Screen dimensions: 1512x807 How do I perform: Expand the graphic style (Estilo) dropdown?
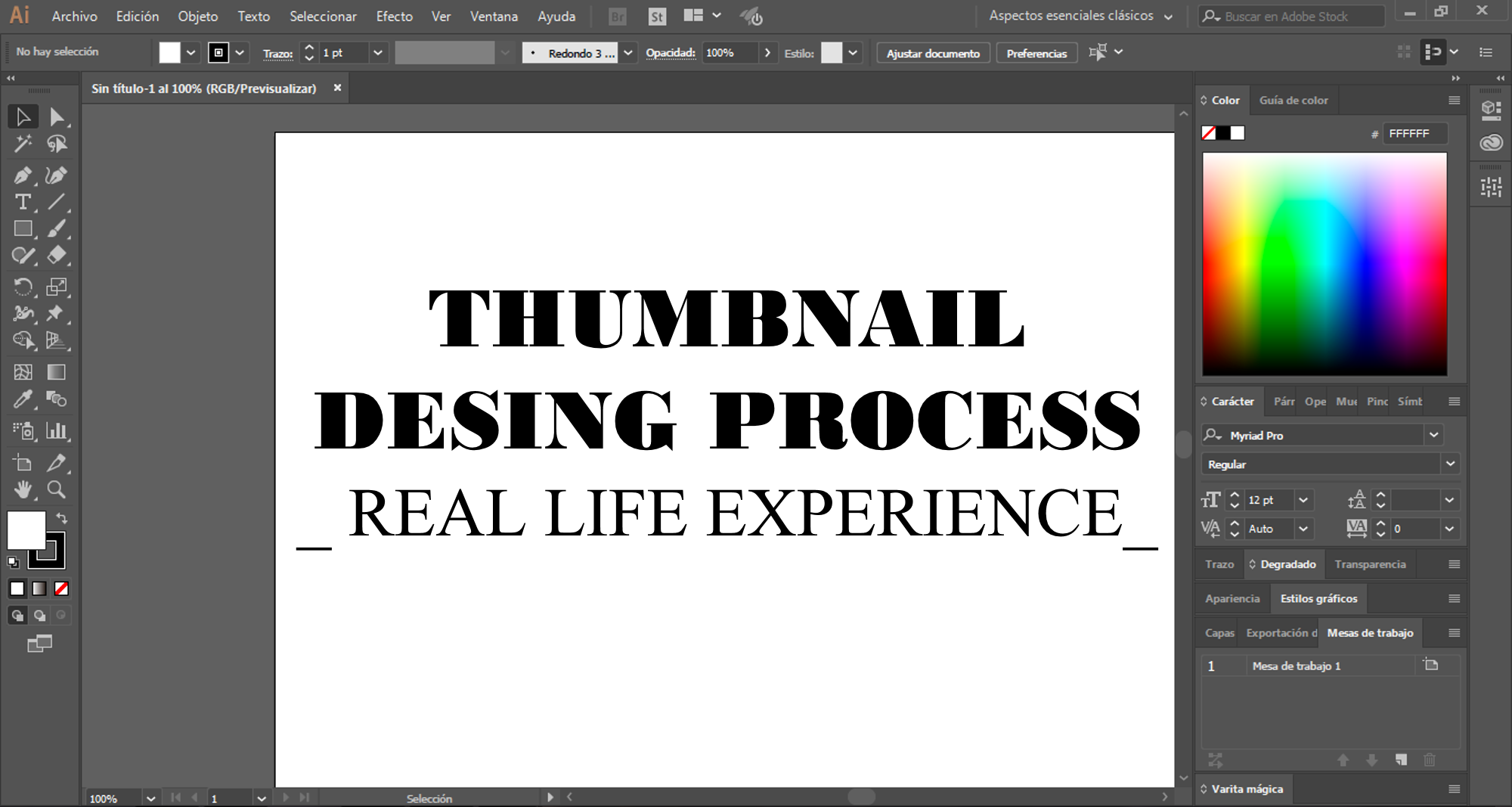(853, 53)
